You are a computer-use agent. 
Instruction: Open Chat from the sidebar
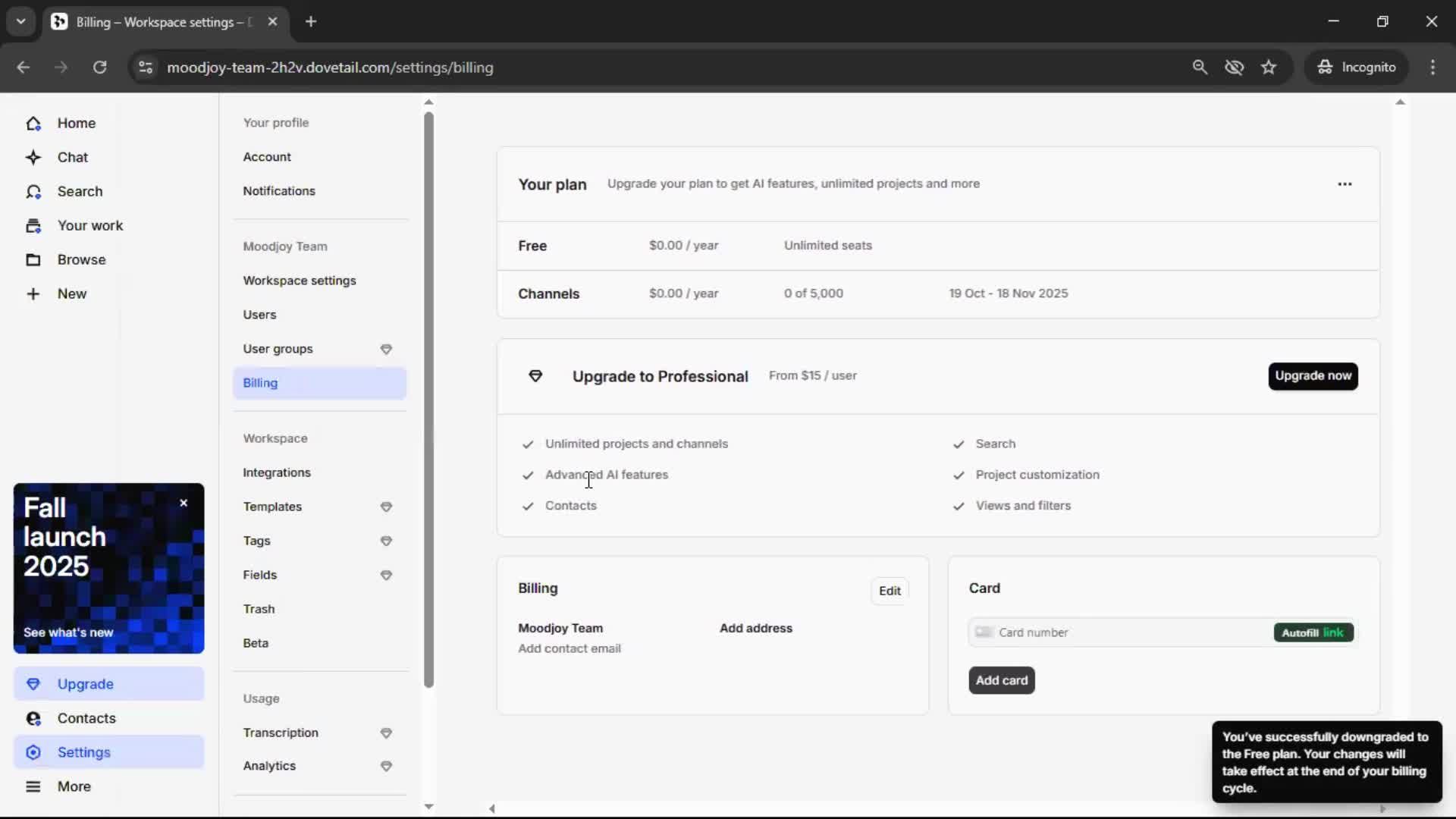[x=72, y=157]
